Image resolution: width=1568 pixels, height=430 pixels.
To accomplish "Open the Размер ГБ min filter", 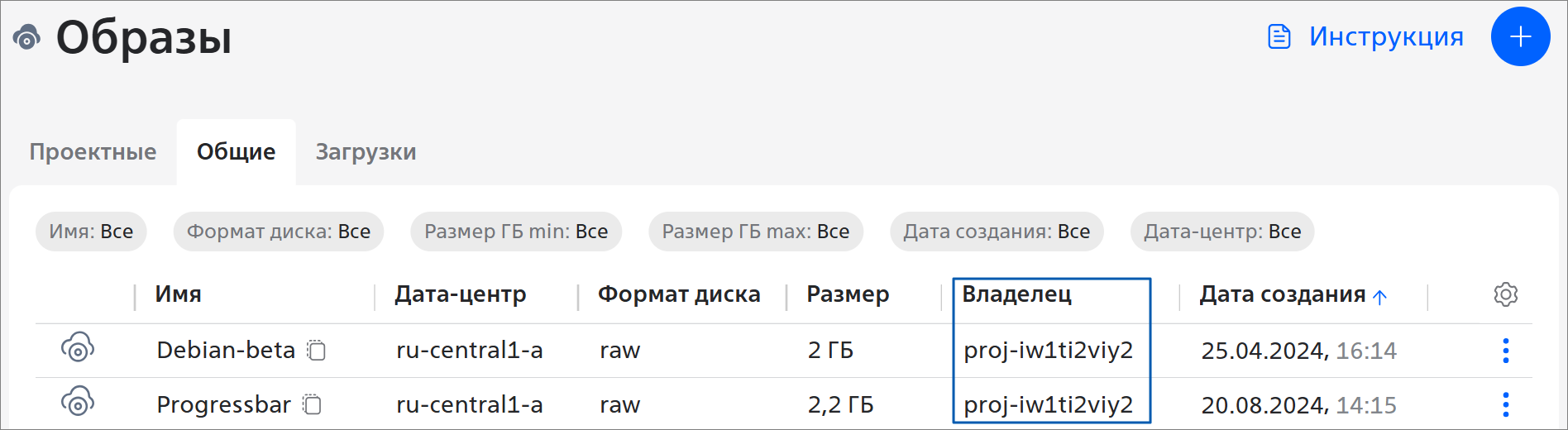I will coord(515,232).
